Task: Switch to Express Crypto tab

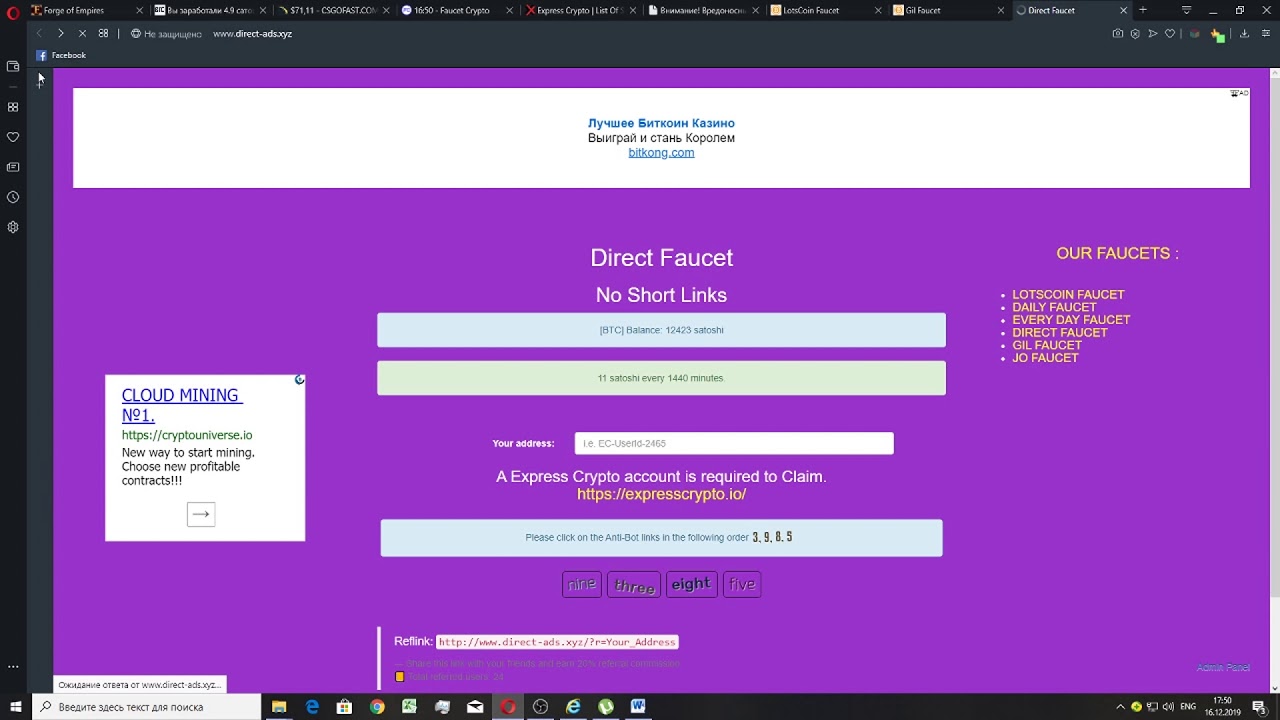Action: click(580, 10)
